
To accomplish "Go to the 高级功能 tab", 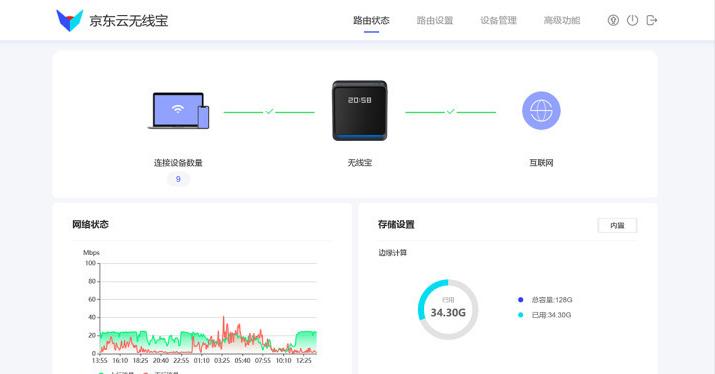I will 562,21.
